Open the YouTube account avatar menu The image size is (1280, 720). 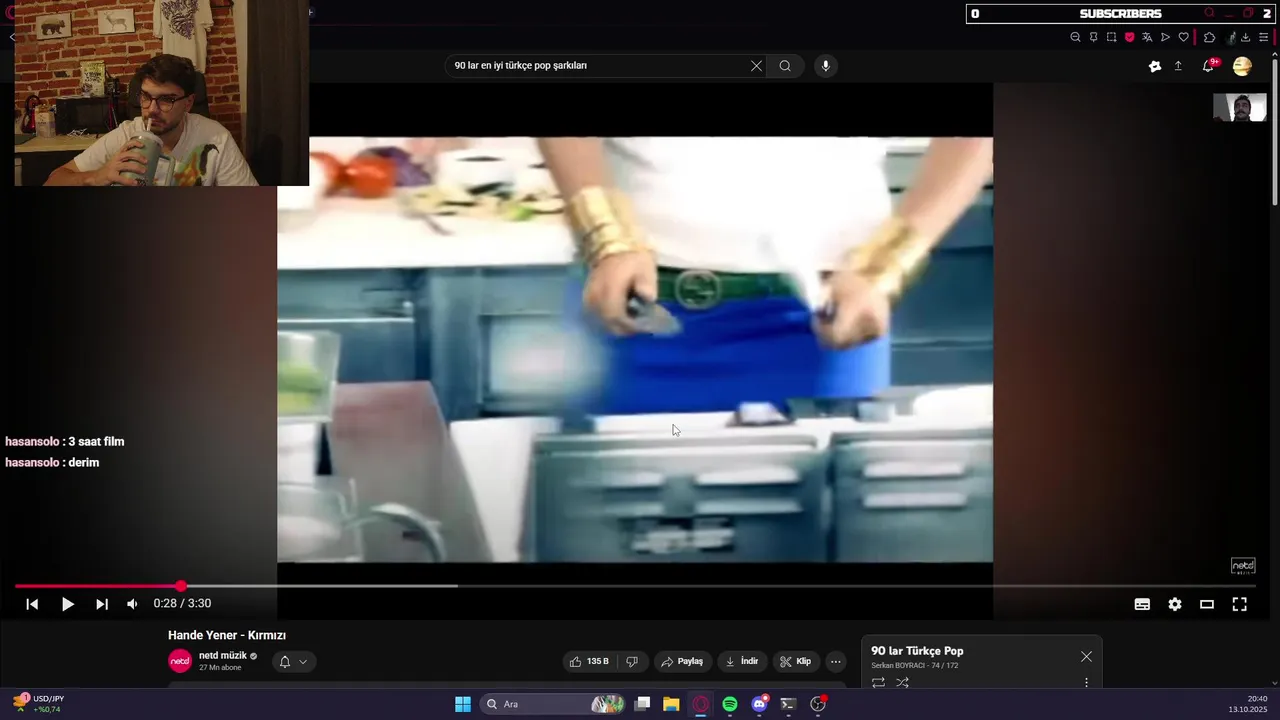(x=1242, y=66)
